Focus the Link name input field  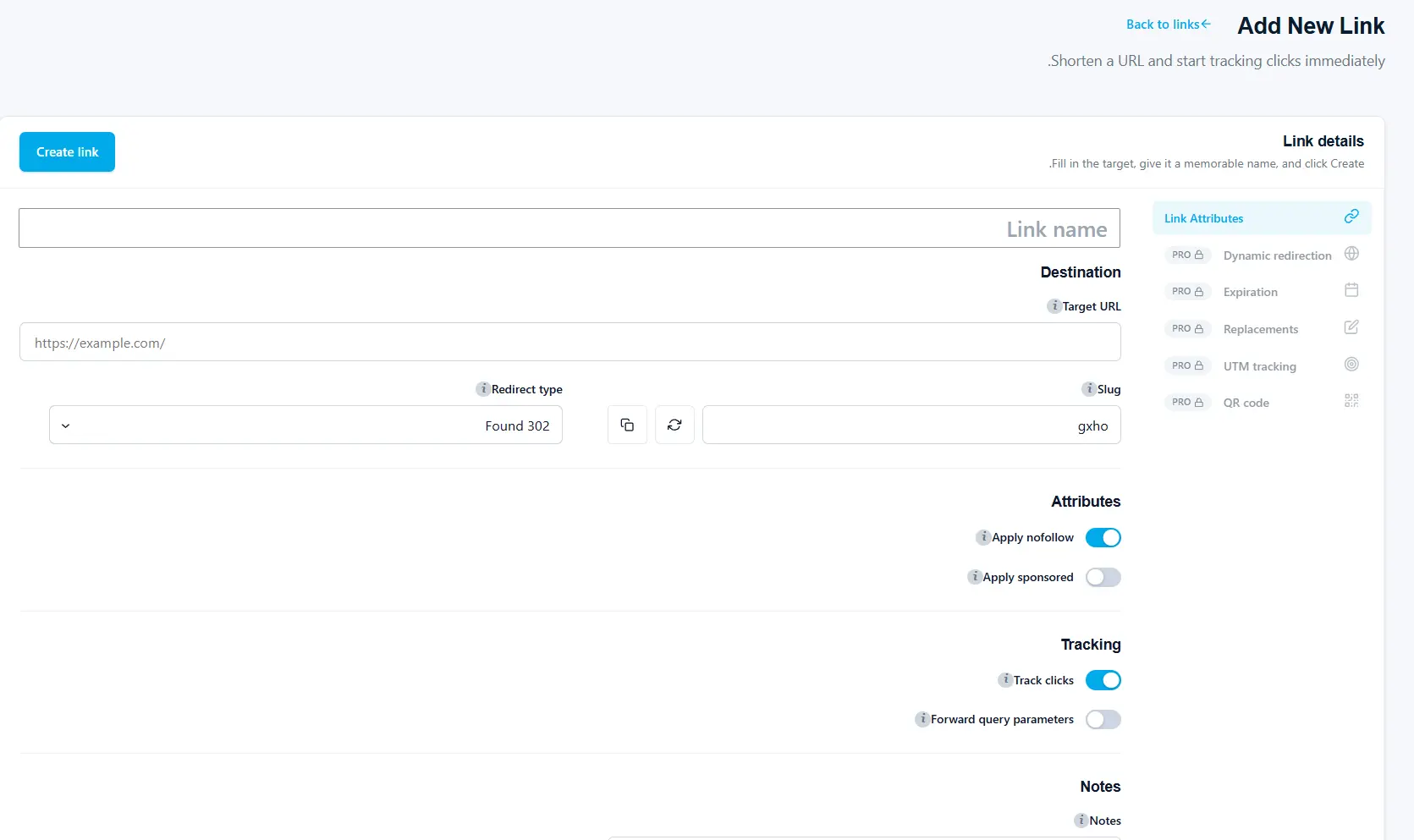point(569,228)
